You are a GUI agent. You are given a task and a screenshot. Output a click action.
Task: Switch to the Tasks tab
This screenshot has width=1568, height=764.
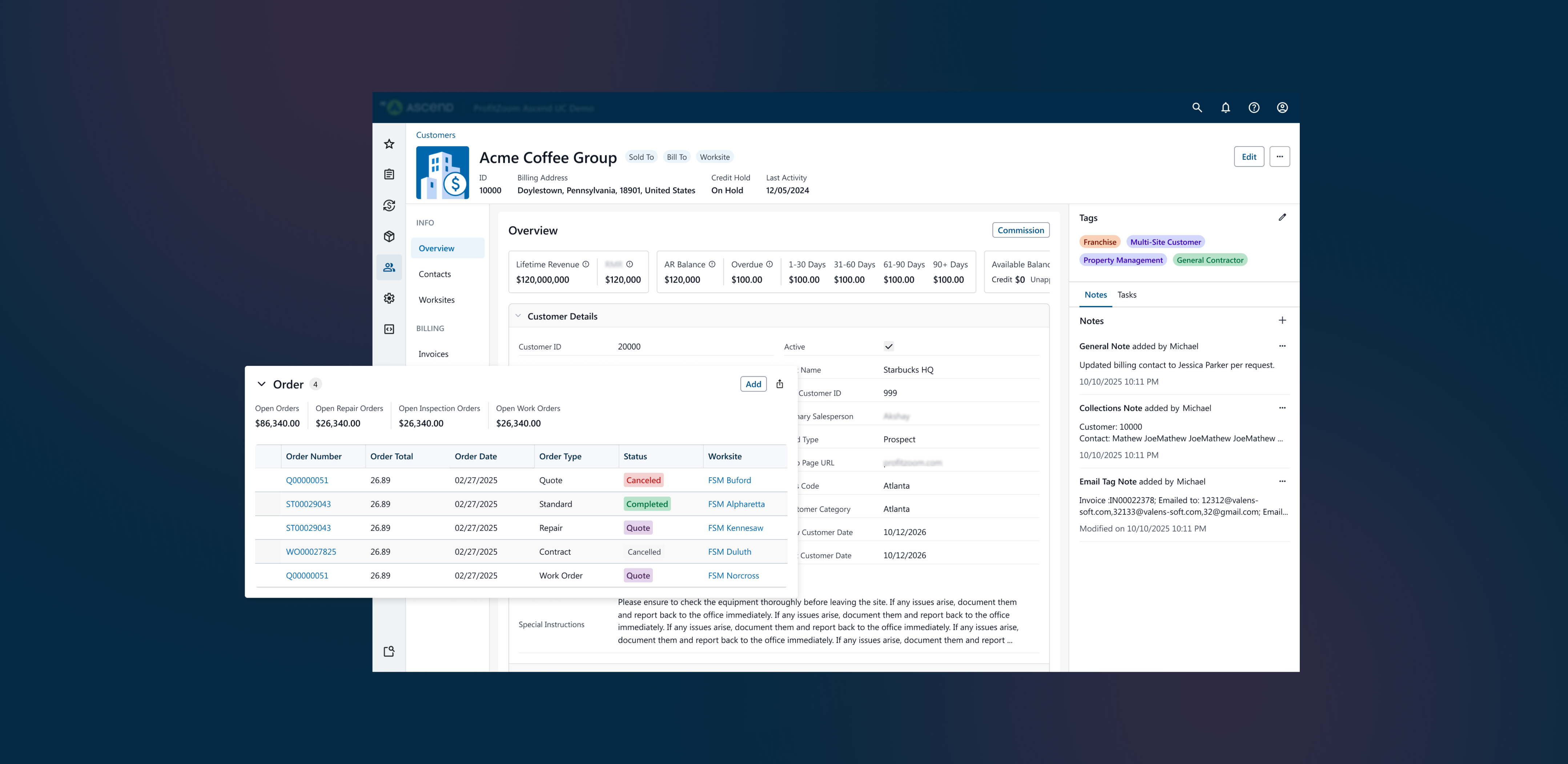(1127, 295)
